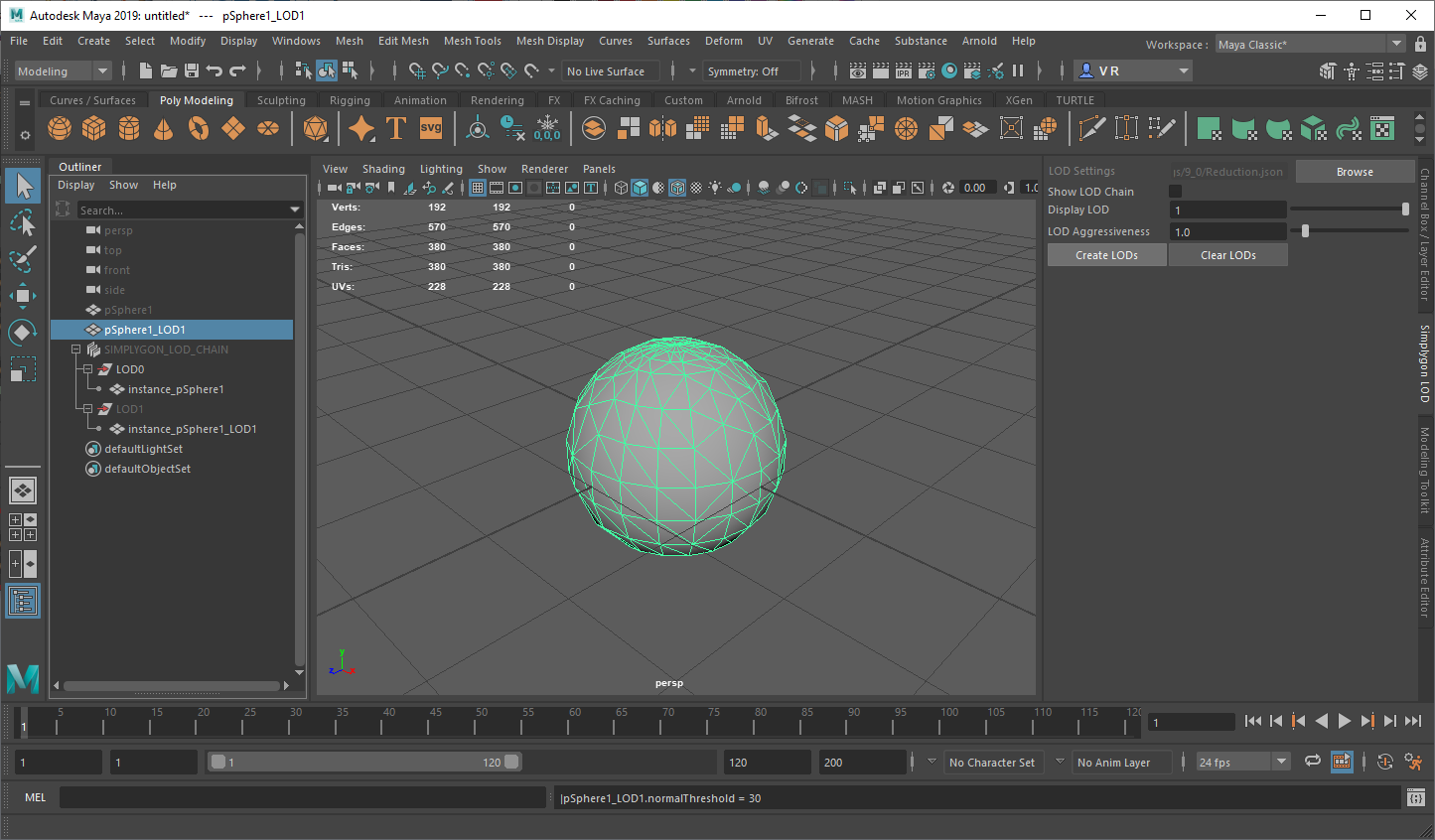Activate the Move tool in toolbox
Viewport: 1435px width, 840px height.
[22, 295]
